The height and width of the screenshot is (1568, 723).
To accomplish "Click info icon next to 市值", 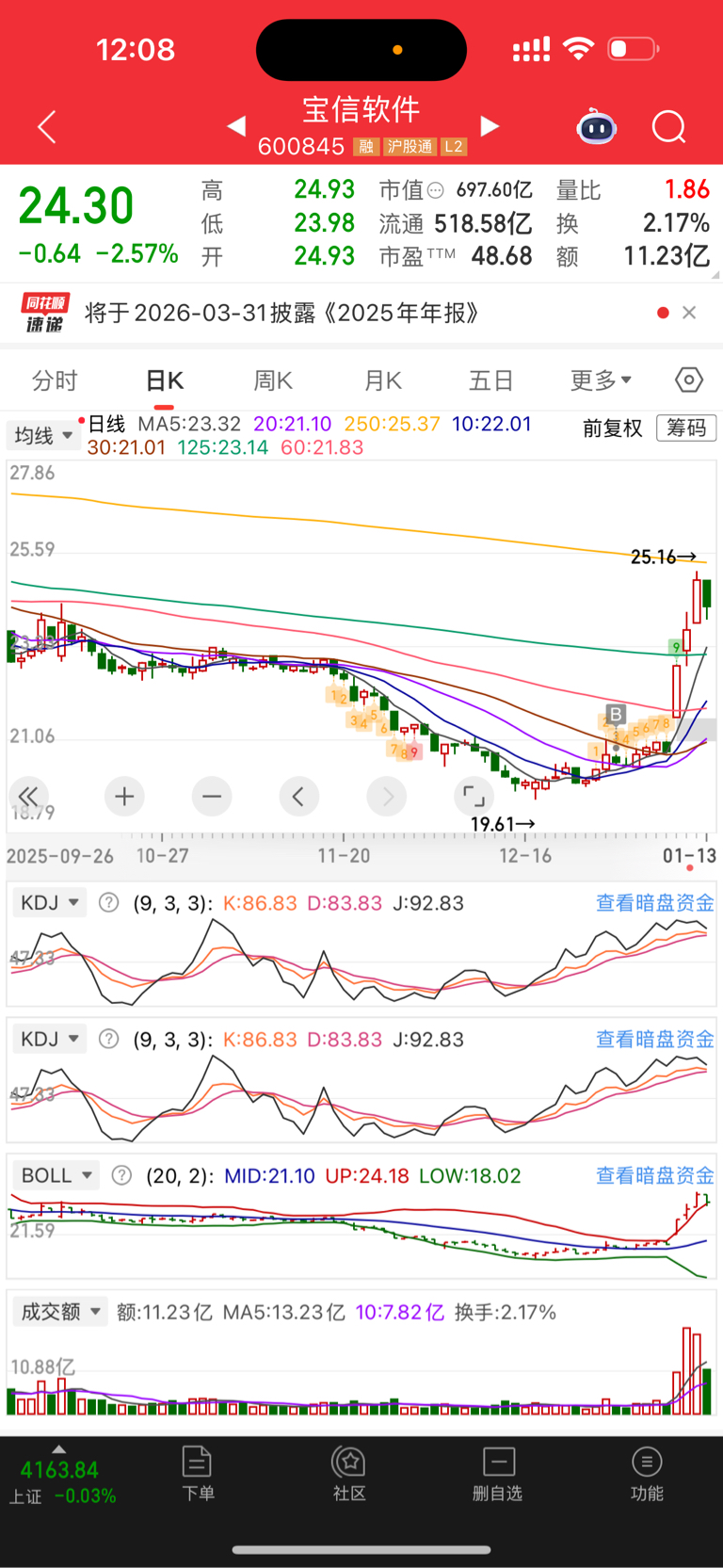I will [435, 191].
